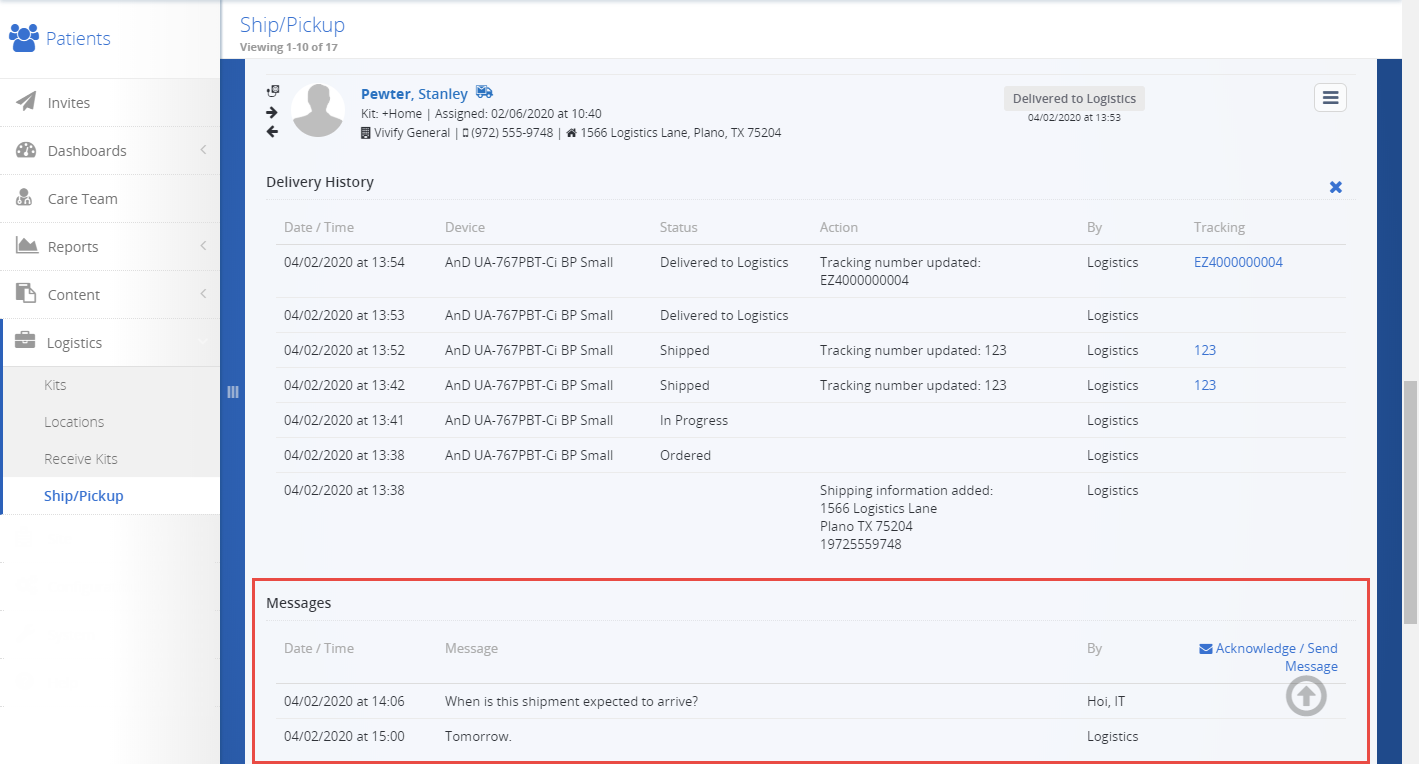Open Pewter, Stanley patient name link
The image size is (1419, 764).
414,94
